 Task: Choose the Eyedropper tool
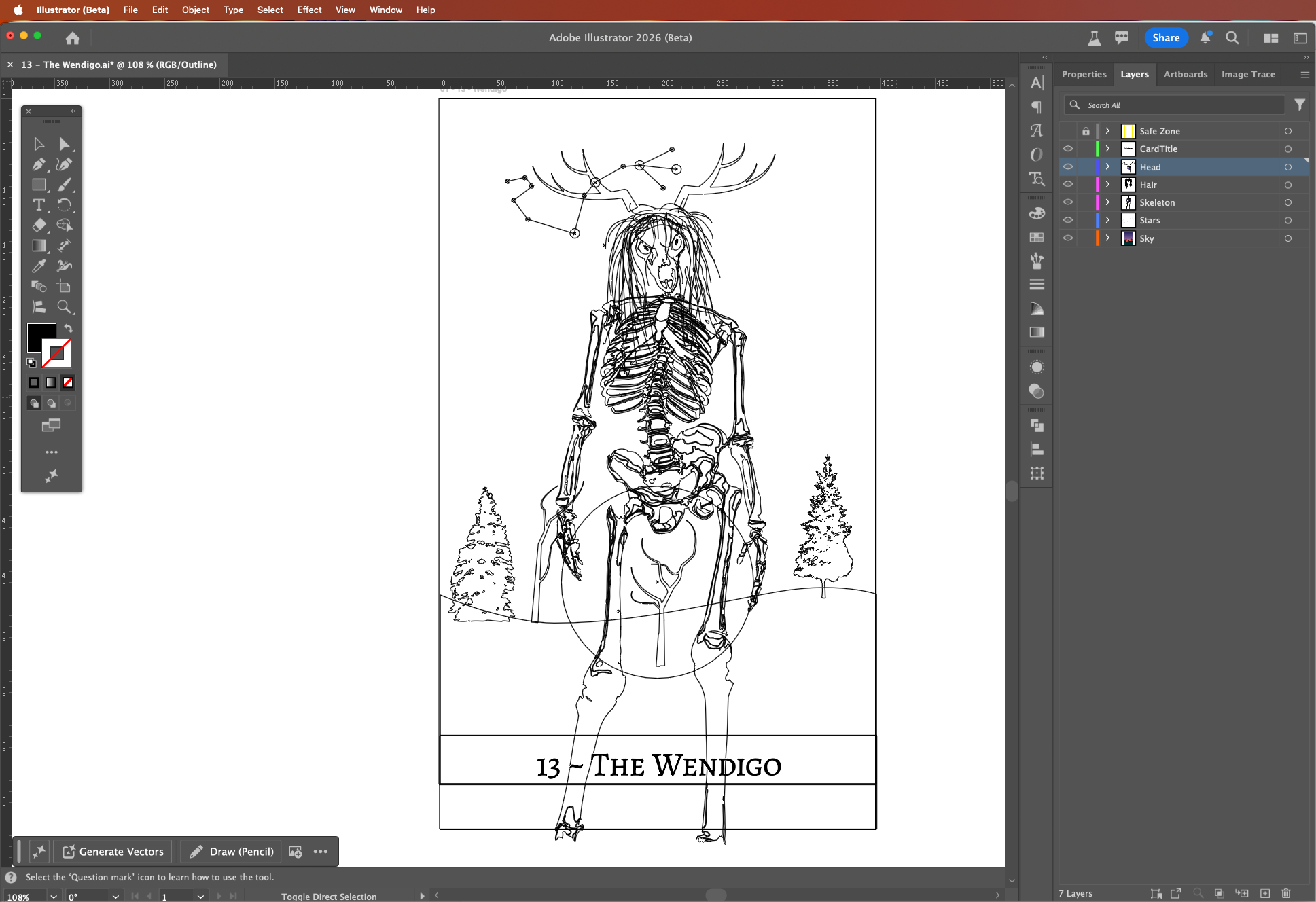point(39,266)
